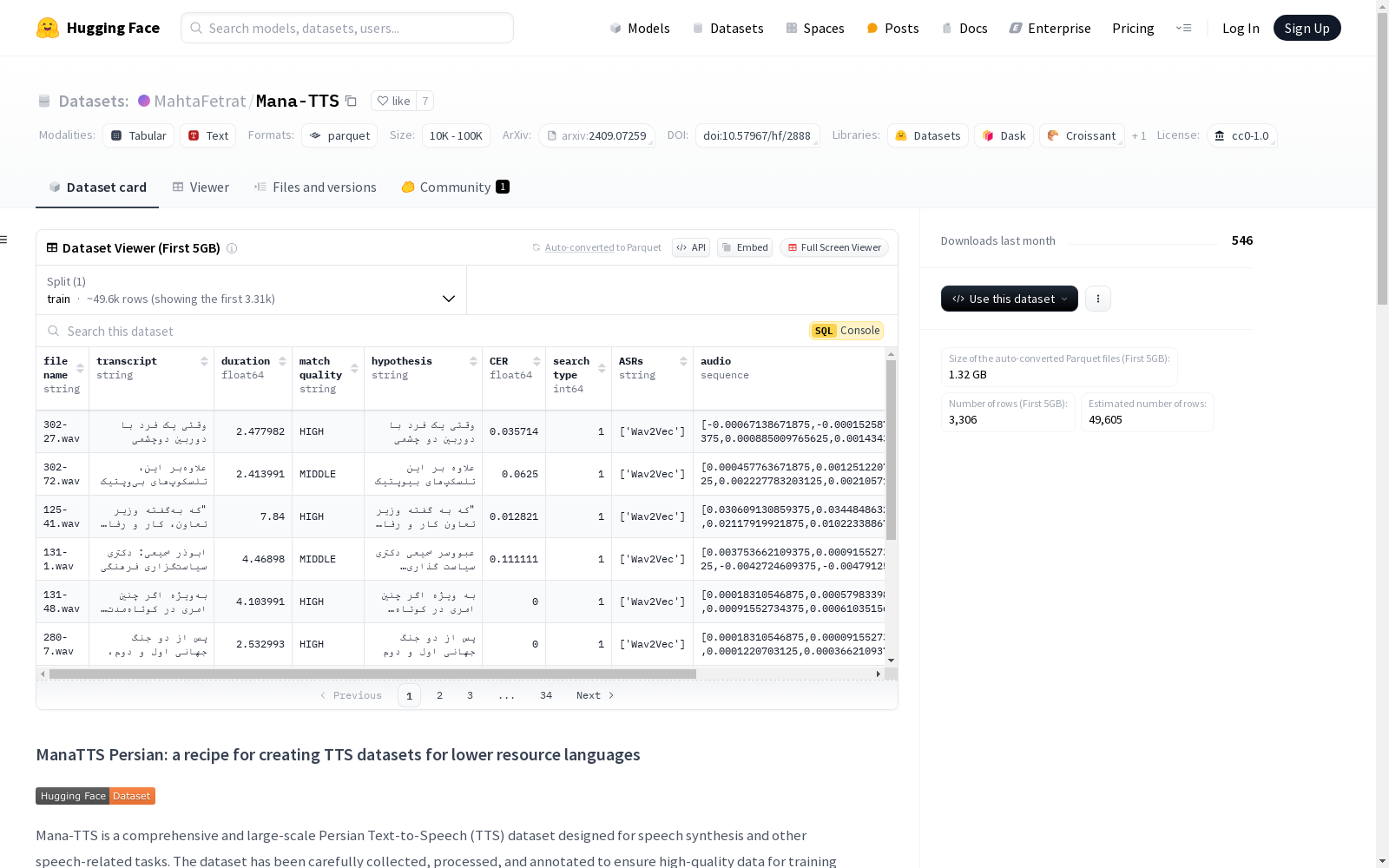Open the SQL Console
The height and width of the screenshot is (868, 1389).
click(846, 331)
